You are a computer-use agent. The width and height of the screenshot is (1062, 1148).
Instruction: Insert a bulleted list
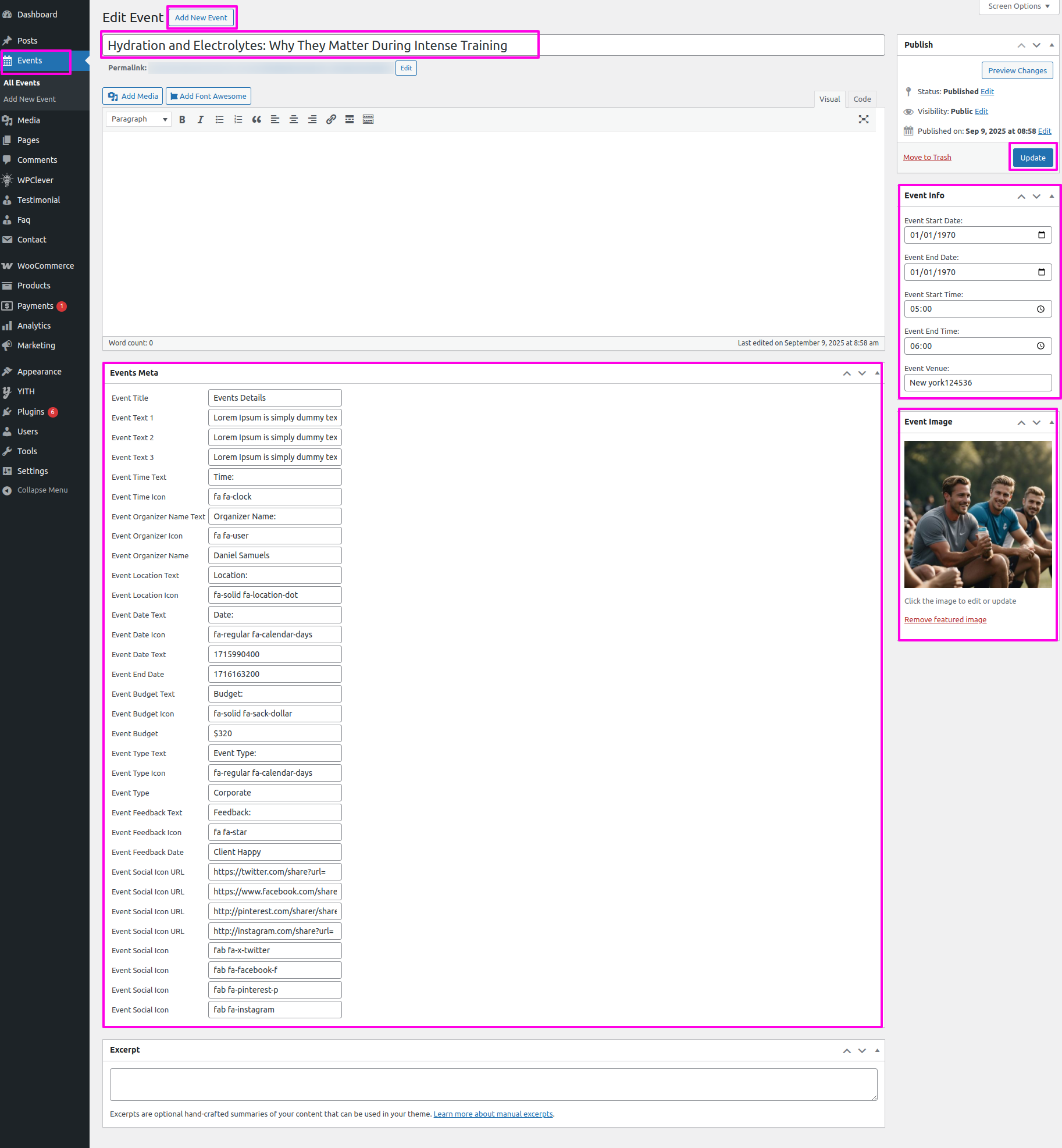click(219, 119)
